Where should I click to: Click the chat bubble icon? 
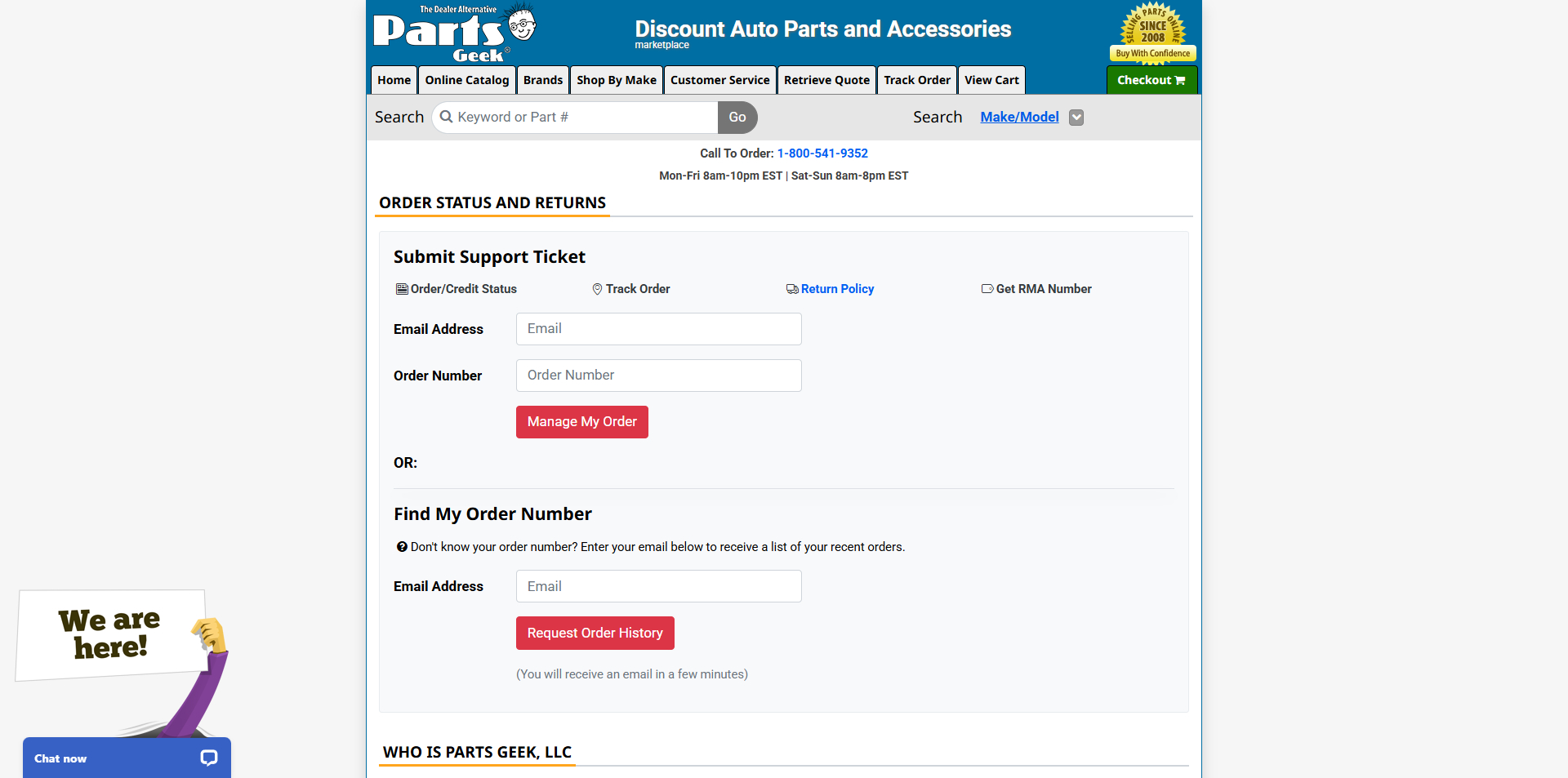209,758
